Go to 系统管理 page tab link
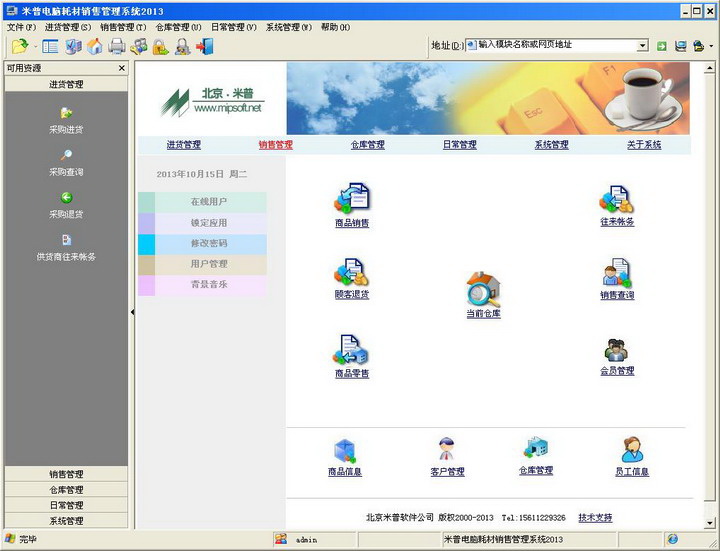Screen dimensions: 720x551 point(551,145)
